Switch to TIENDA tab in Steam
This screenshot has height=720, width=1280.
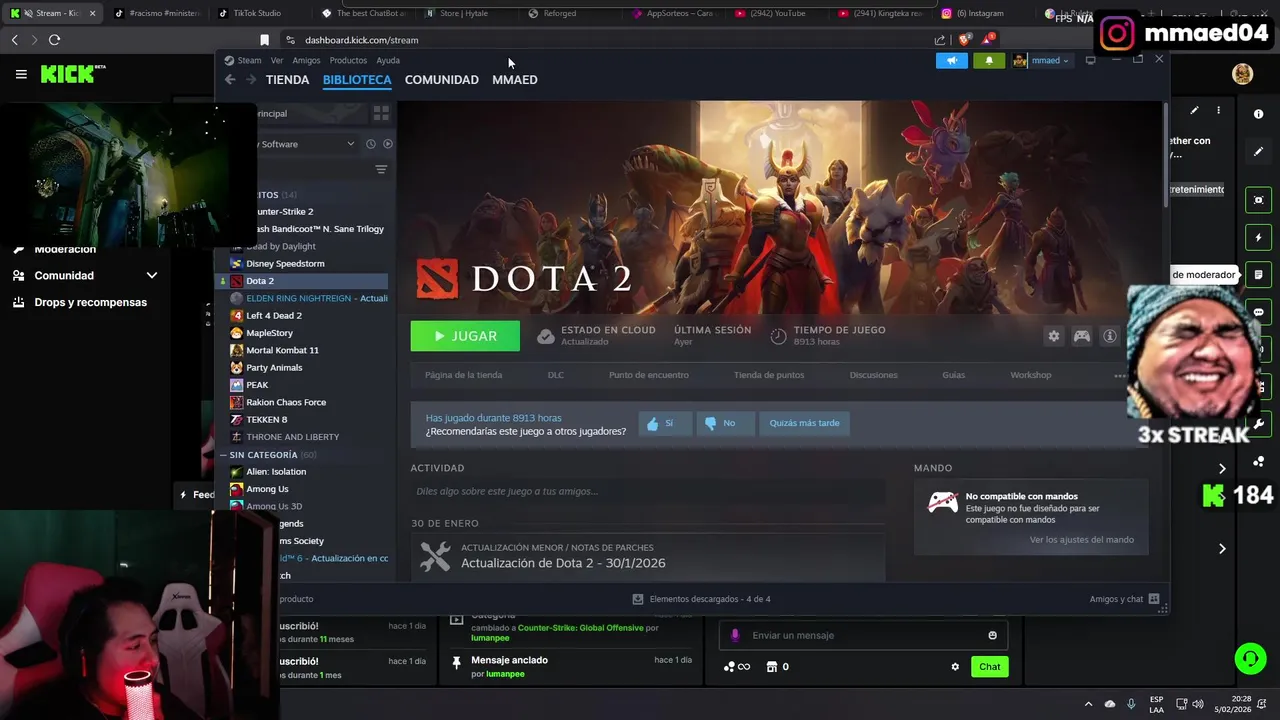(287, 80)
